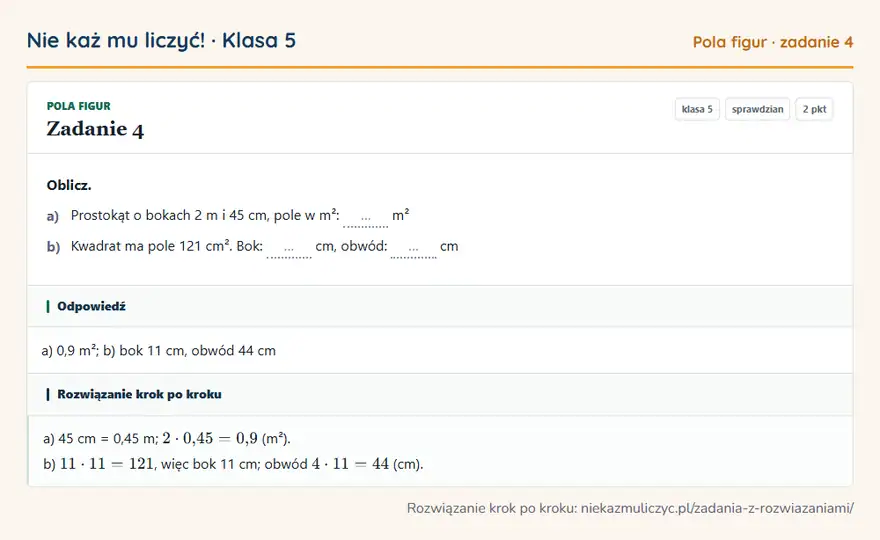Click the green 'POLA FIGUR' category label
This screenshot has width=880, height=540.
point(79,106)
